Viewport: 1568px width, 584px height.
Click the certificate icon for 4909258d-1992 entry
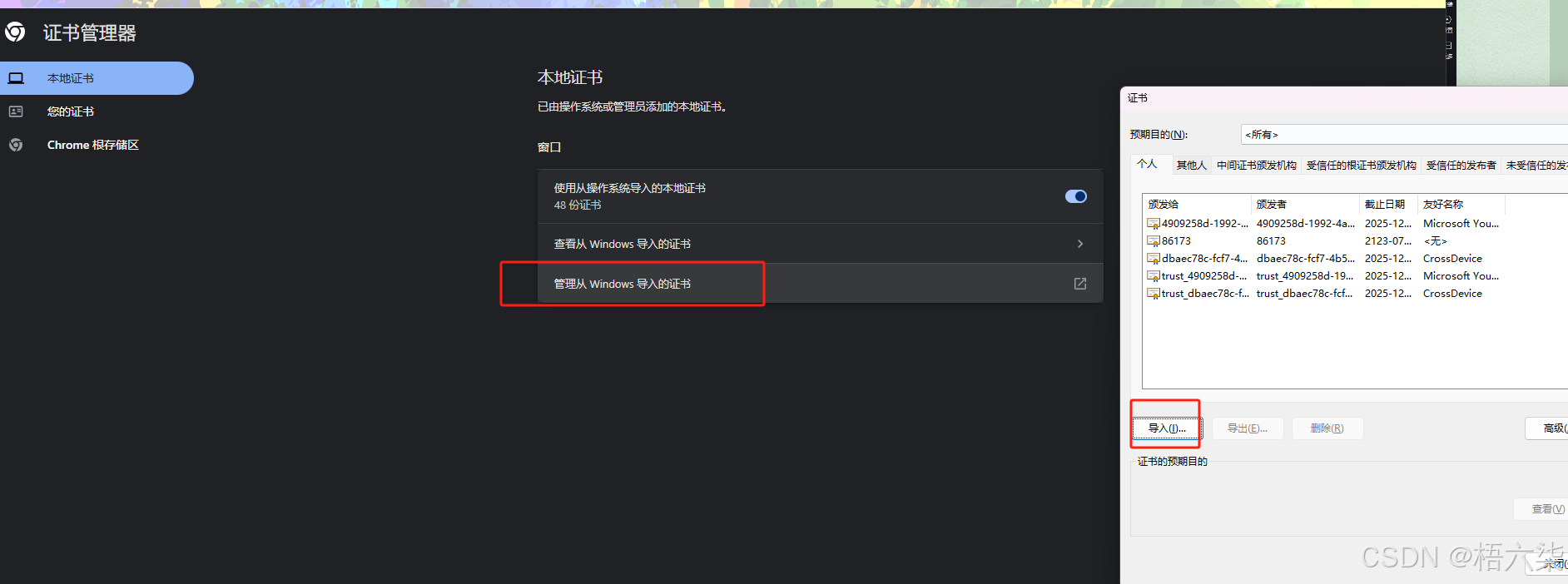(x=1154, y=224)
